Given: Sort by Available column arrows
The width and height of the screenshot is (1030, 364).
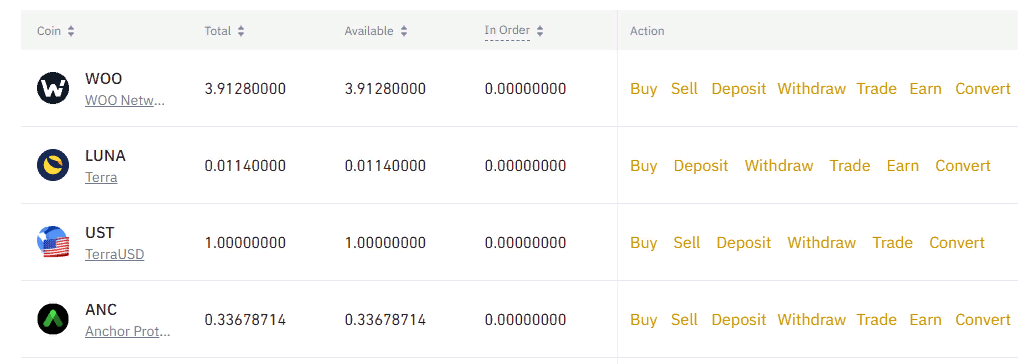Looking at the screenshot, I should tap(404, 31).
